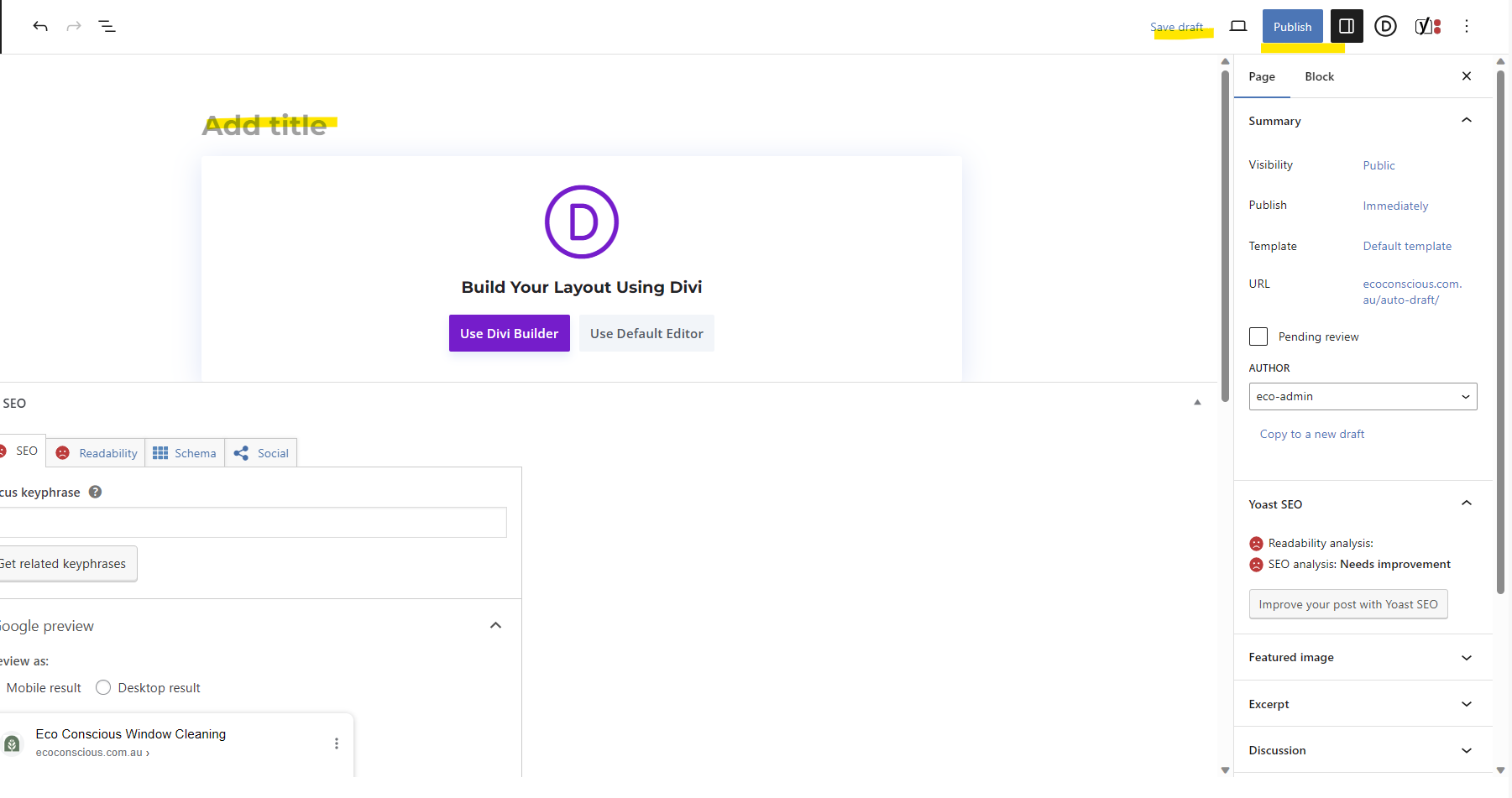This screenshot has height=798, width=1512.
Task: Toggle the Settings sidebar icon
Action: (x=1347, y=26)
